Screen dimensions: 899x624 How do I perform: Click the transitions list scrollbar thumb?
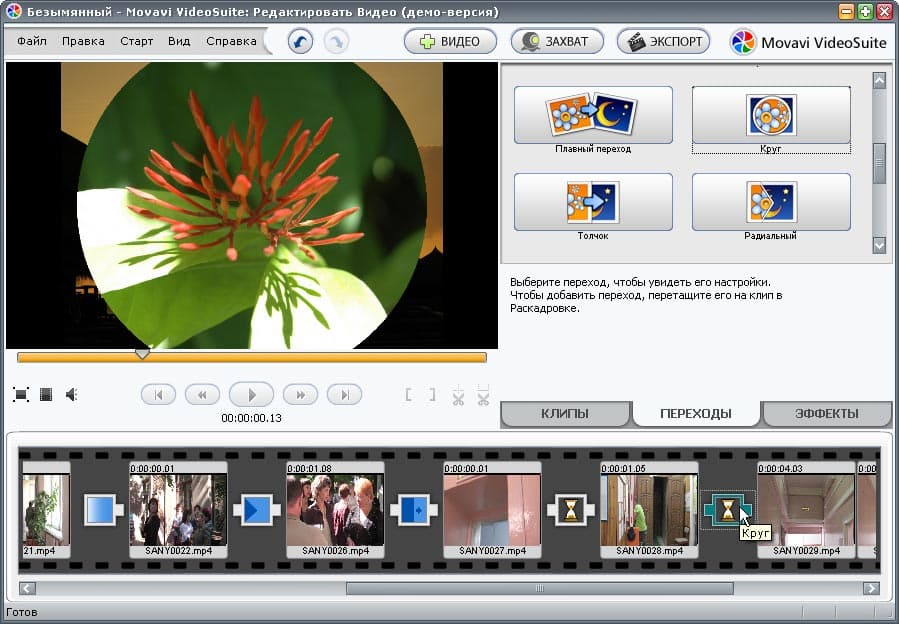click(x=879, y=163)
